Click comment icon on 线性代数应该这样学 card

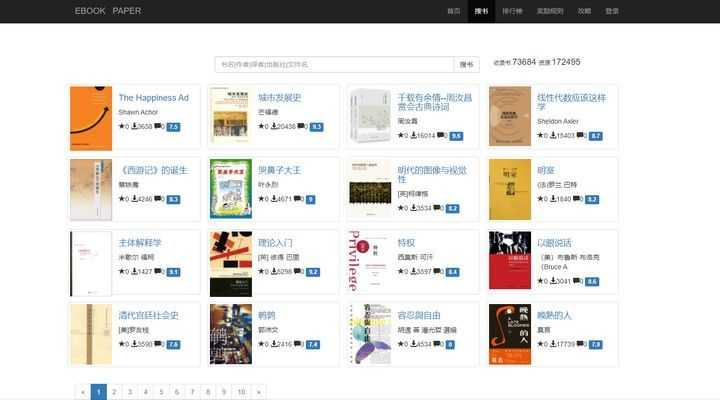pos(580,135)
